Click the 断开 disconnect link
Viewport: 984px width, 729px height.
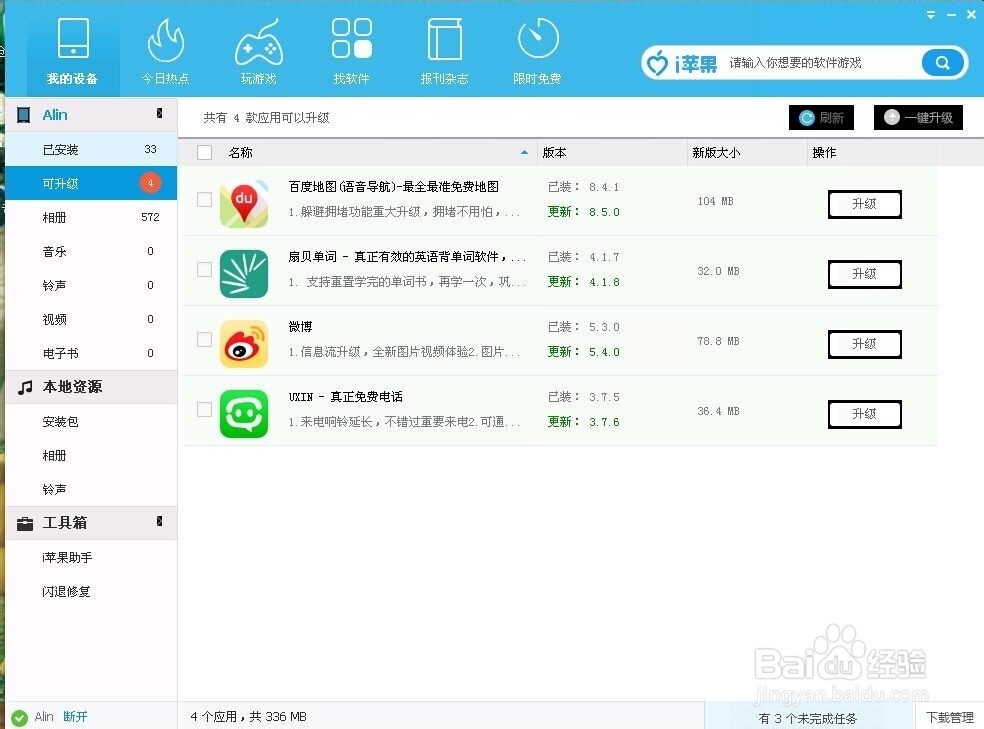click(75, 716)
